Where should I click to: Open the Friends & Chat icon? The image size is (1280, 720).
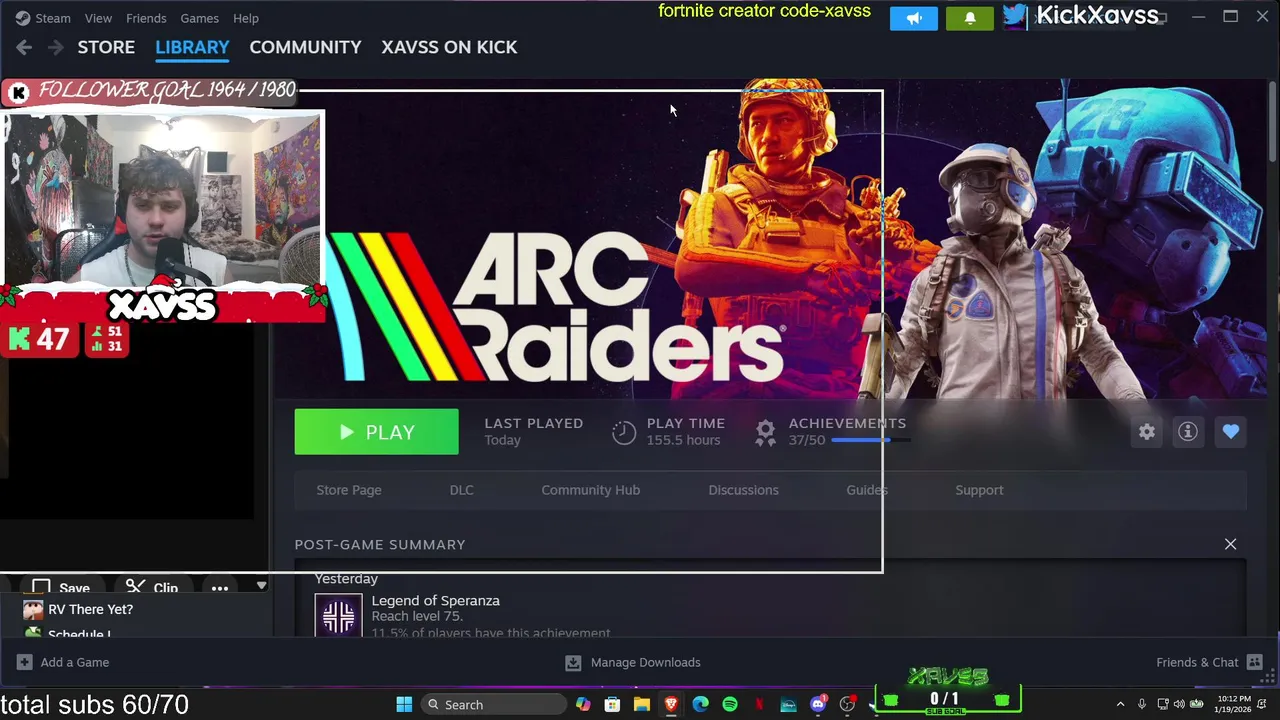[1255, 662]
